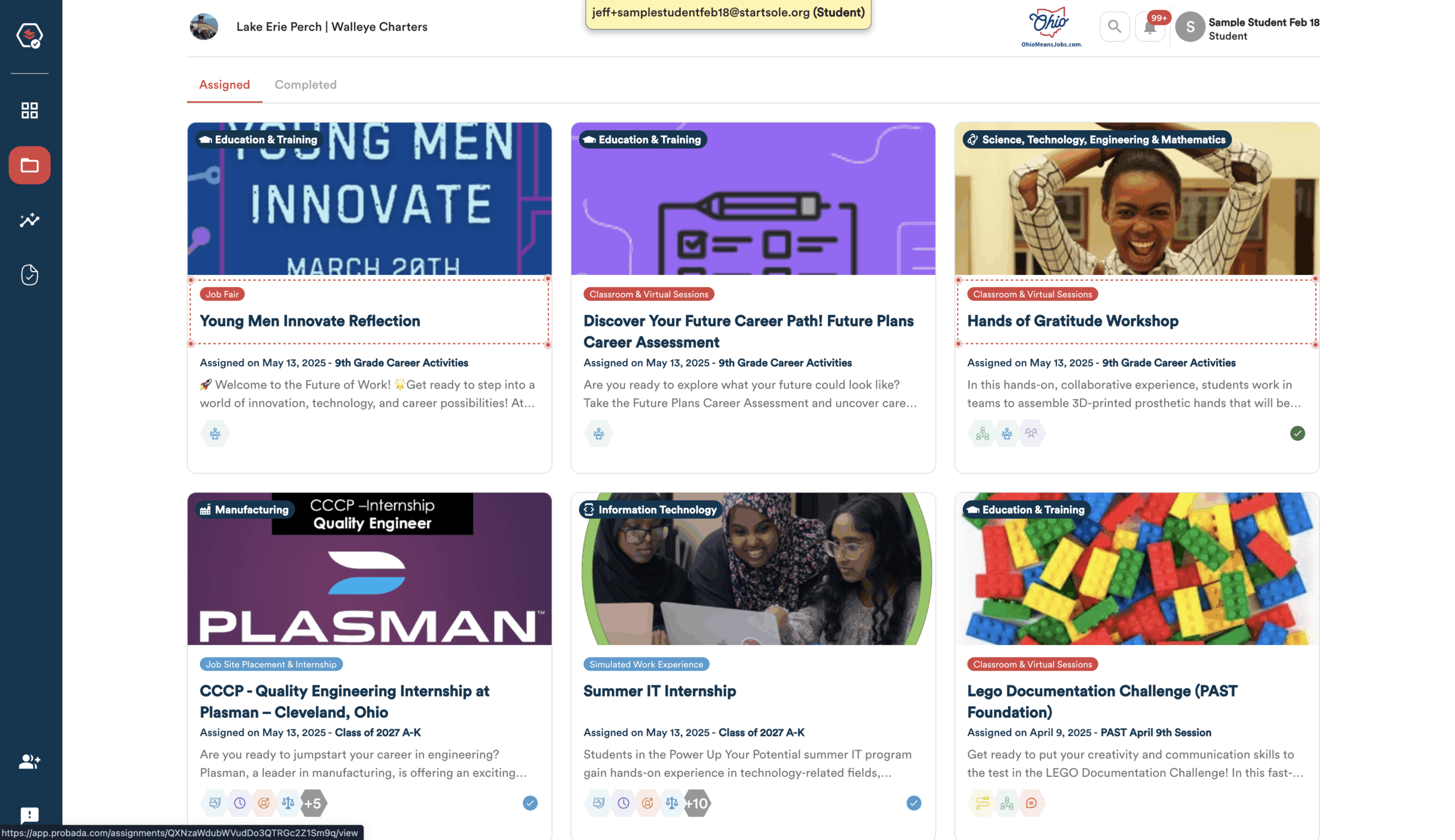Open the sparkline analytics icon in sidebar
This screenshot has width=1455, height=840.
[x=30, y=220]
